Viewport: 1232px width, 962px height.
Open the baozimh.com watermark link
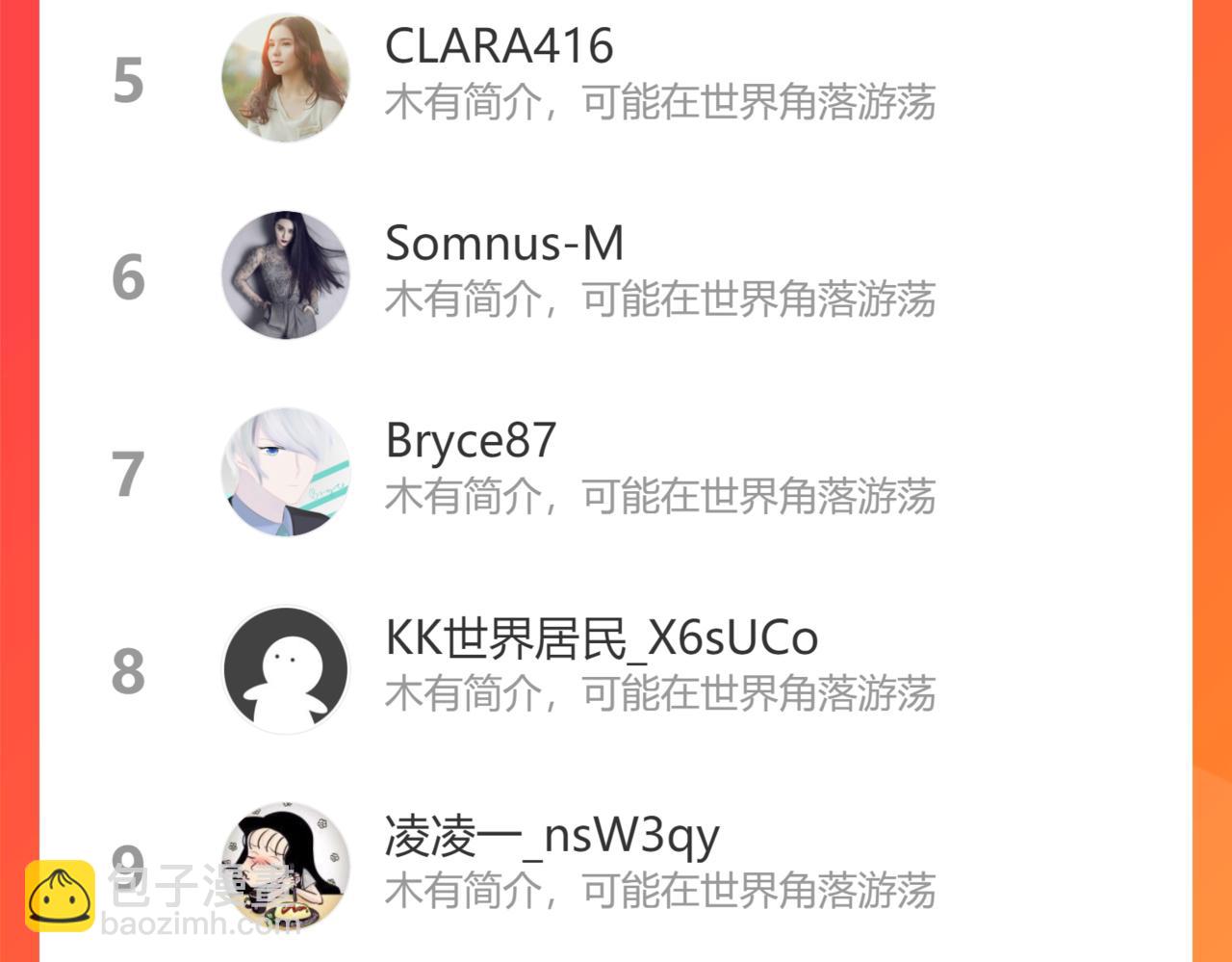(x=200, y=924)
